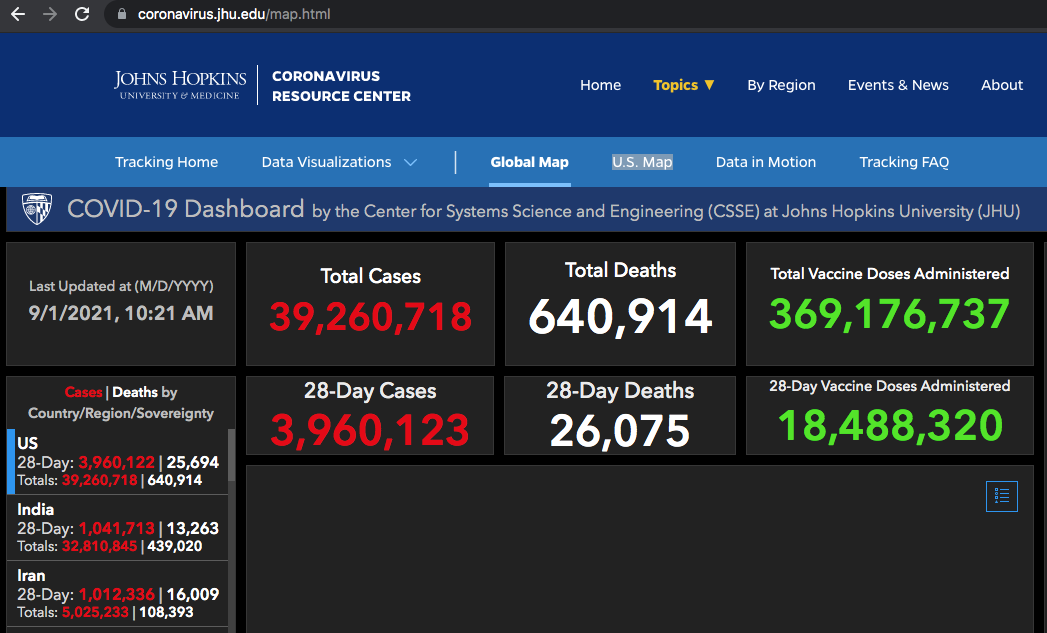Click the browser forward arrow
The image size is (1047, 633).
click(x=50, y=14)
